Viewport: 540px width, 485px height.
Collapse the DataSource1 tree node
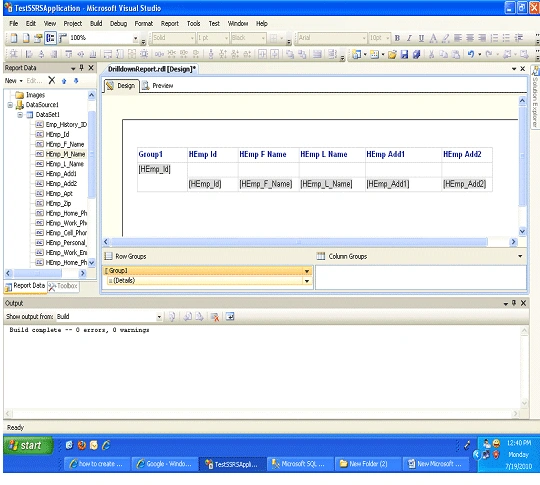[10, 105]
